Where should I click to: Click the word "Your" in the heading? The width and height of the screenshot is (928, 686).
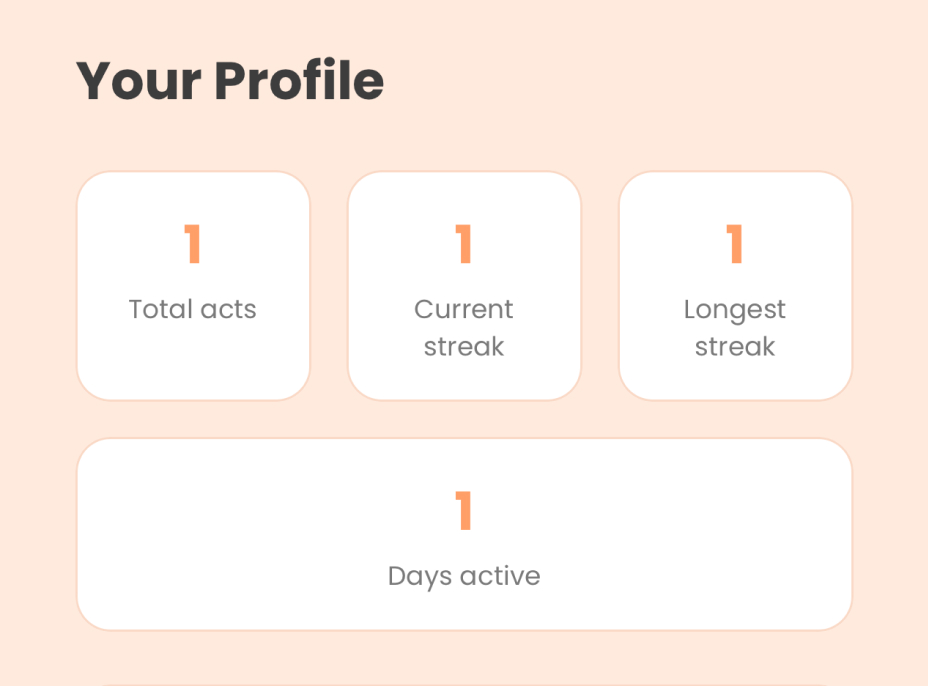click(x=139, y=82)
